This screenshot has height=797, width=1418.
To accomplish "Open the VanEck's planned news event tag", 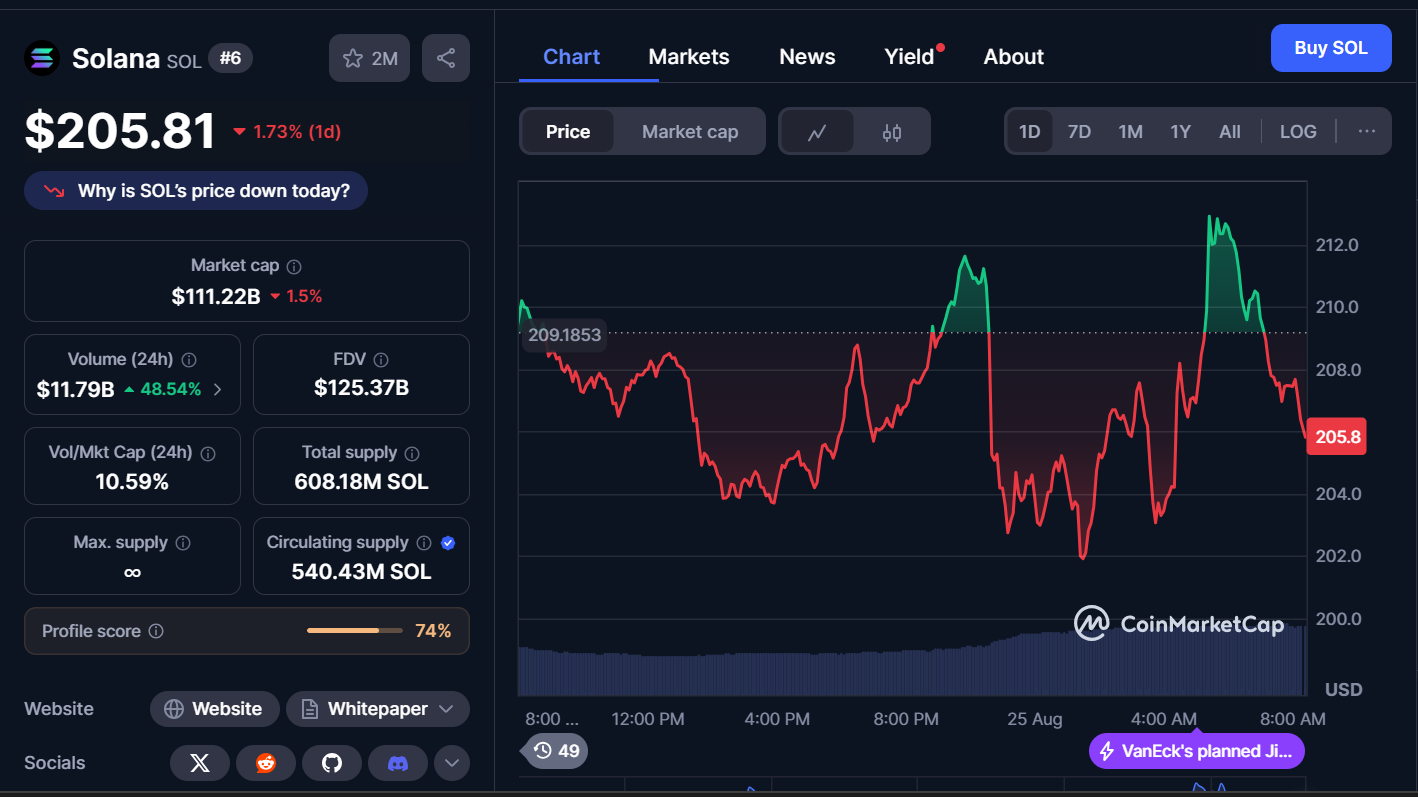I will point(1197,751).
